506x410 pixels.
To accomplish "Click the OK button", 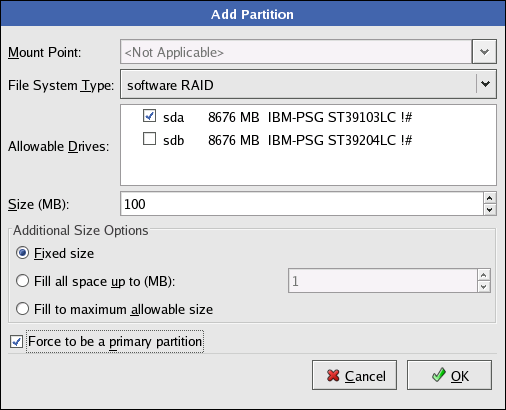I will click(449, 375).
